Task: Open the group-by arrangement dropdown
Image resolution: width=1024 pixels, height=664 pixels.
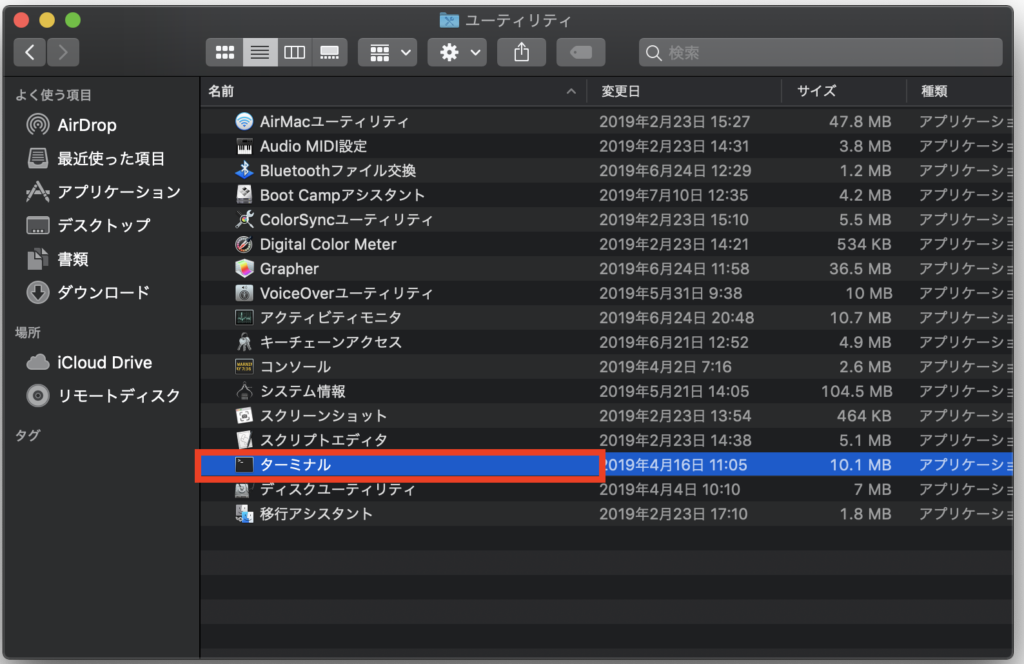Action: [x=388, y=52]
